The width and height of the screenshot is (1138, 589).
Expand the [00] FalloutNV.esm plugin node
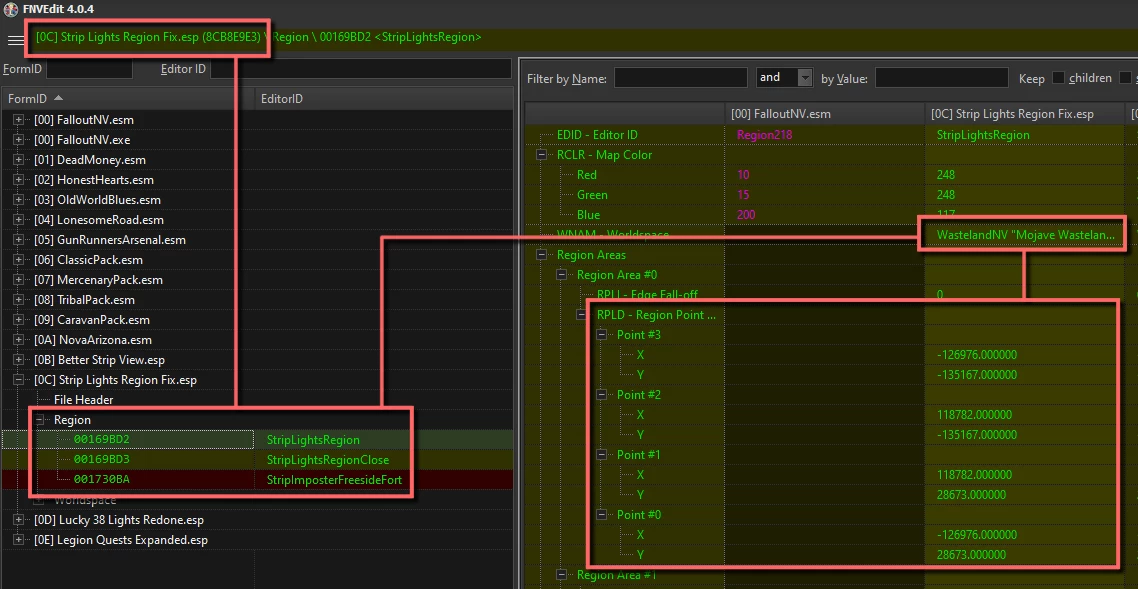[x=19, y=120]
